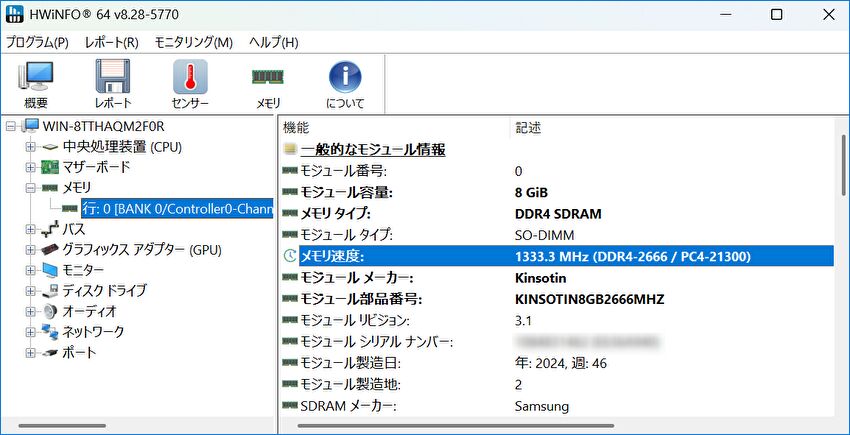Click the モジュール リビジョン label
The width and height of the screenshot is (850, 435).
[x=355, y=321]
